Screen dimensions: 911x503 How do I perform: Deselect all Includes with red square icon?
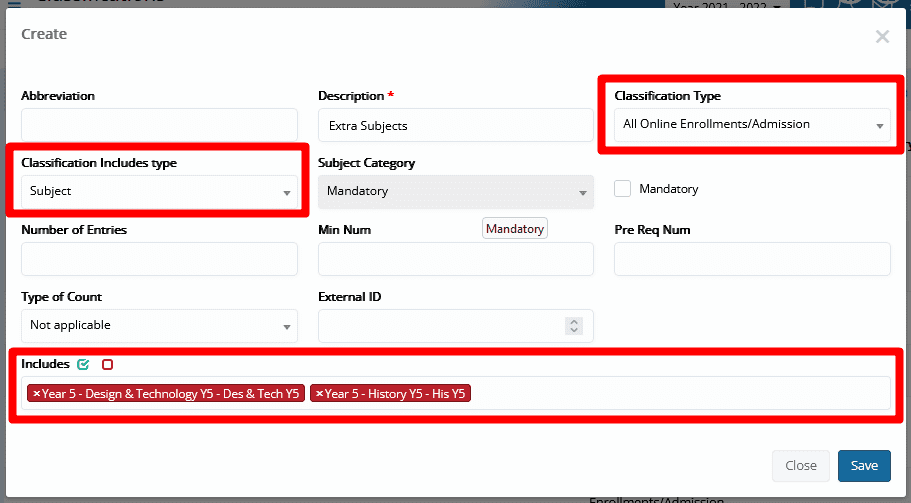tap(107, 364)
